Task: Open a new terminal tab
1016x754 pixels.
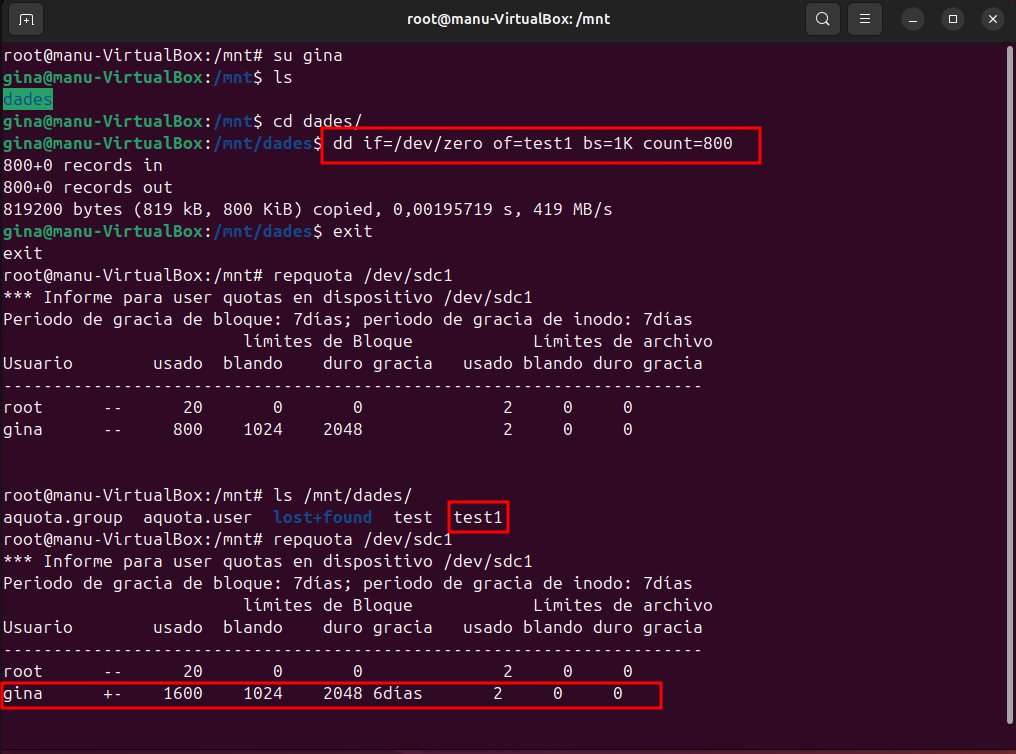Action: (x=26, y=19)
